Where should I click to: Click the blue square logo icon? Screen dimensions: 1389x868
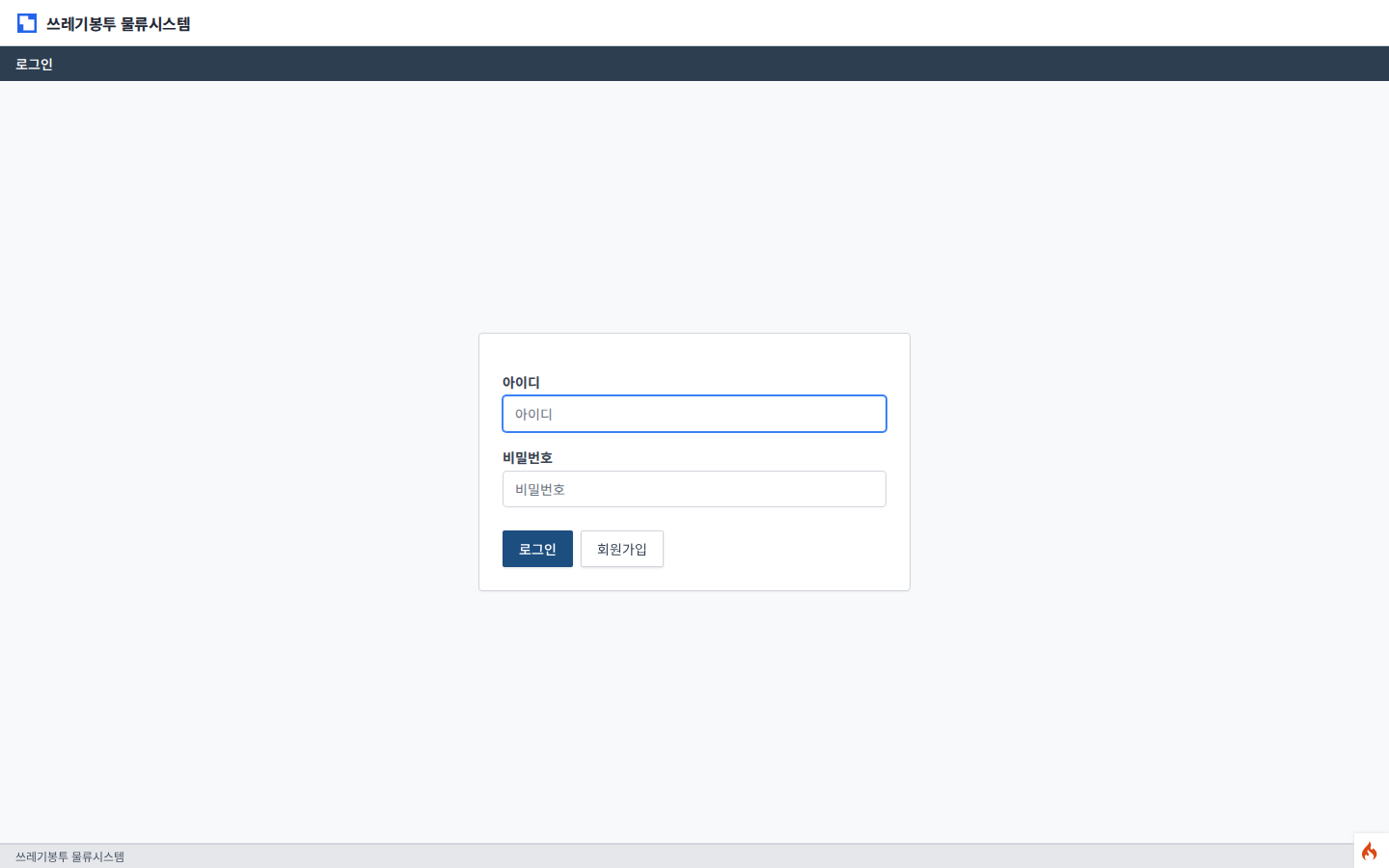pyautogui.click(x=27, y=23)
